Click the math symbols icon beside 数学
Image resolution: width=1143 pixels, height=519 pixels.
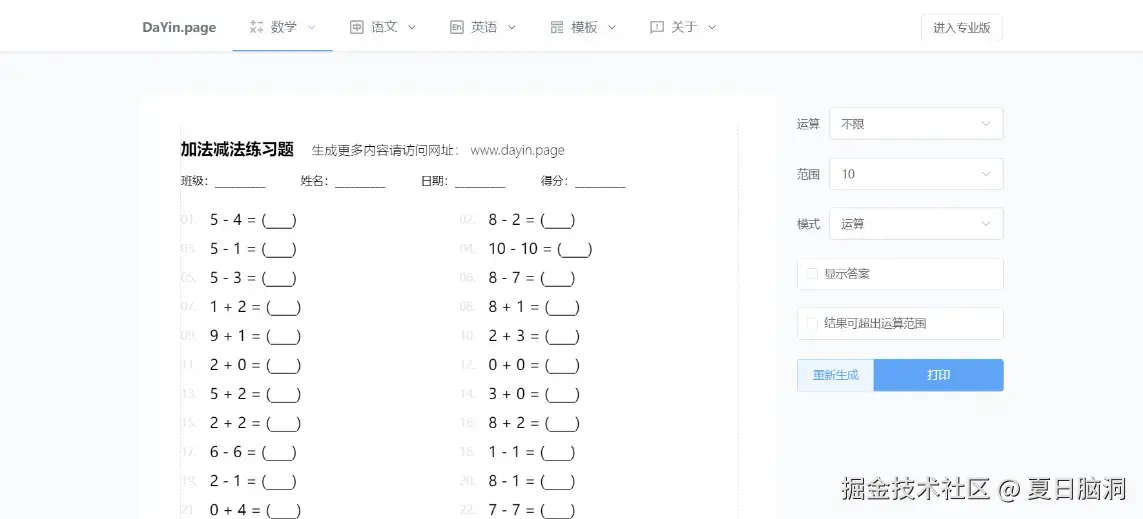tap(256, 27)
